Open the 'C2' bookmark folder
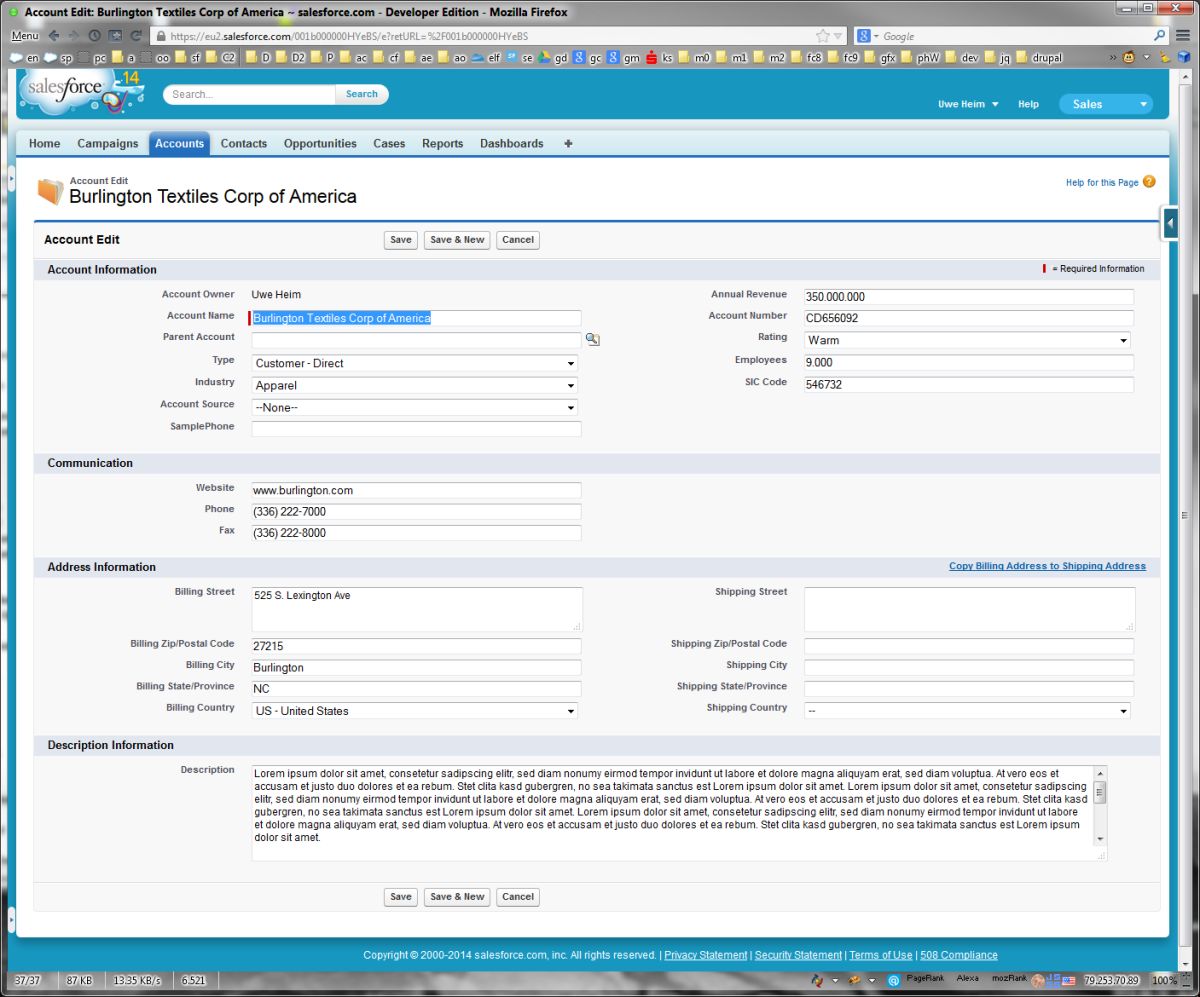Screen dimensions: 1200x997 [x=220, y=58]
